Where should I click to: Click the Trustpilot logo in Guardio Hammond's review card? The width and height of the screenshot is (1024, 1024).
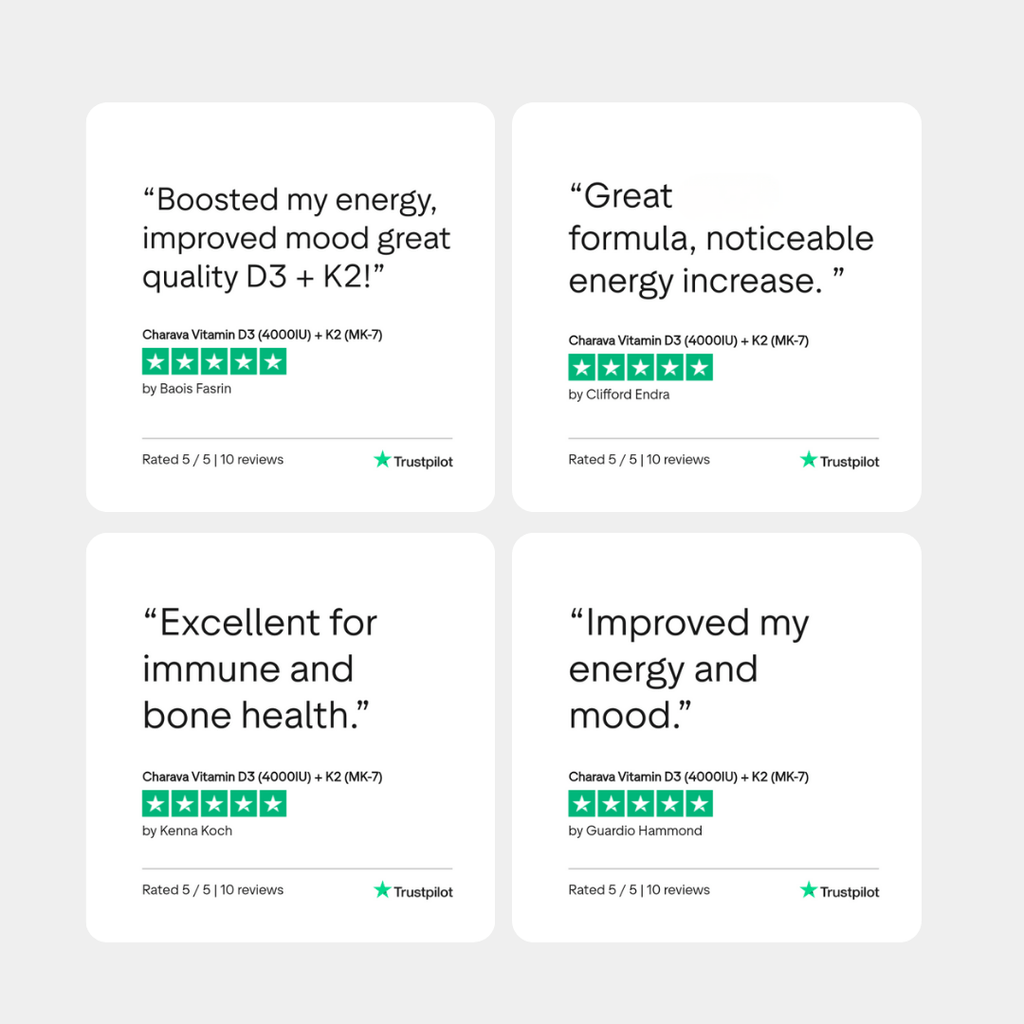coord(839,891)
